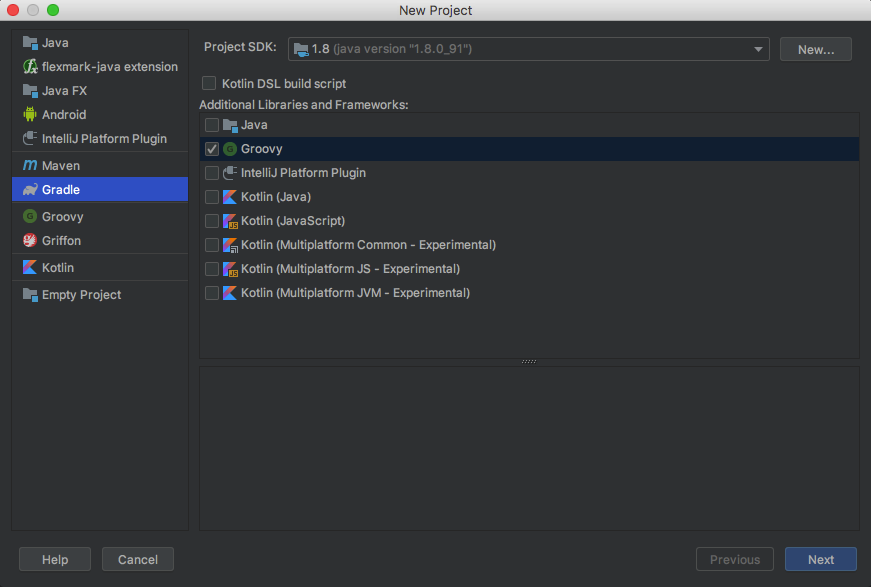Click the Groovy library icon in frameworks list

point(230,149)
